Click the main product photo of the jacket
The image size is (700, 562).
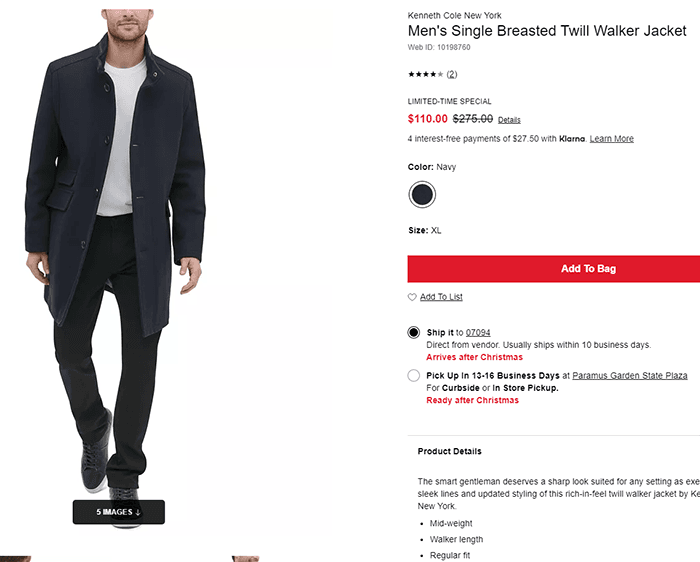tap(120, 250)
